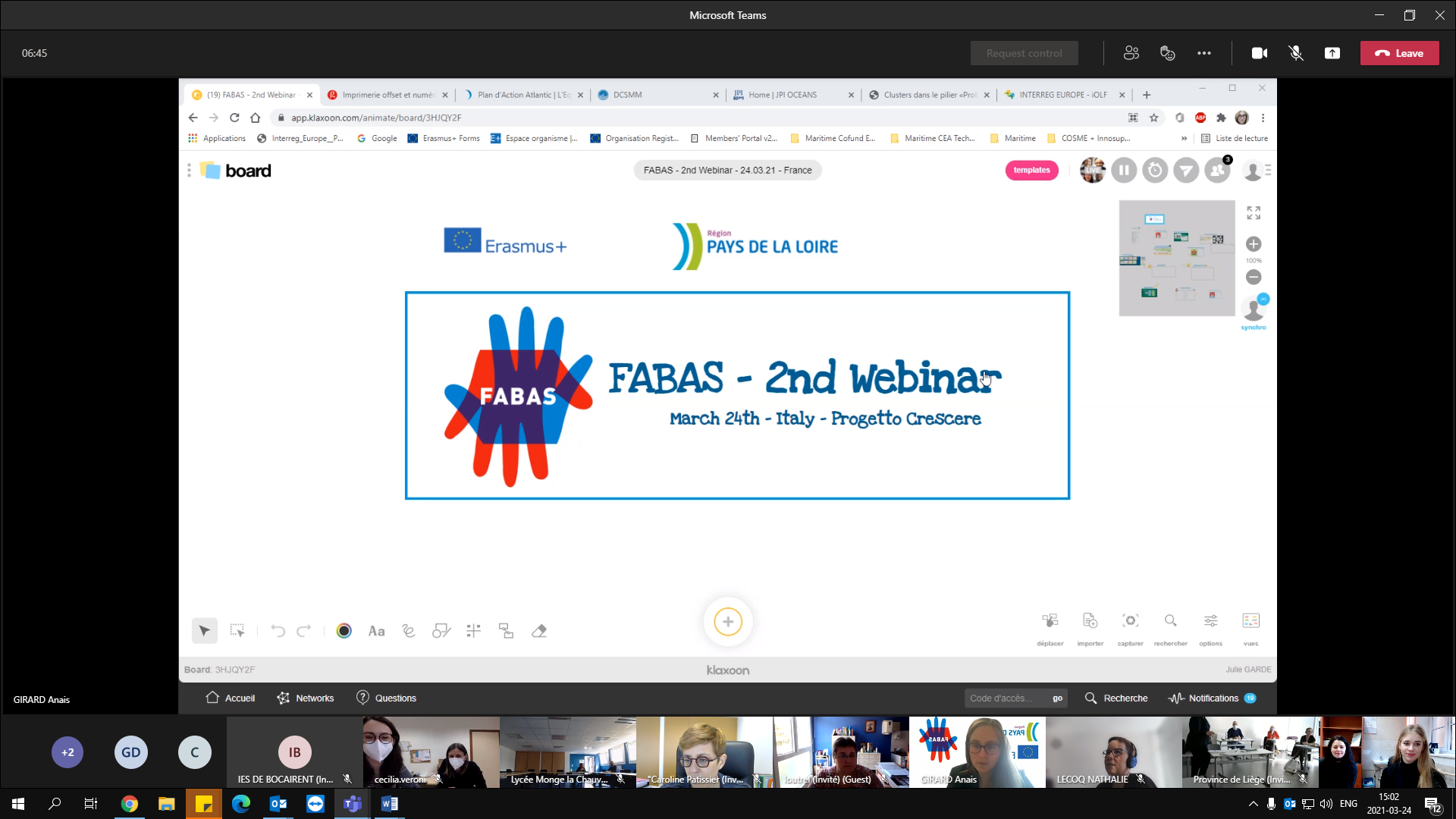This screenshot has width=1456, height=819.
Task: Open Maritime Cofund bookmark folder
Action: 833,138
